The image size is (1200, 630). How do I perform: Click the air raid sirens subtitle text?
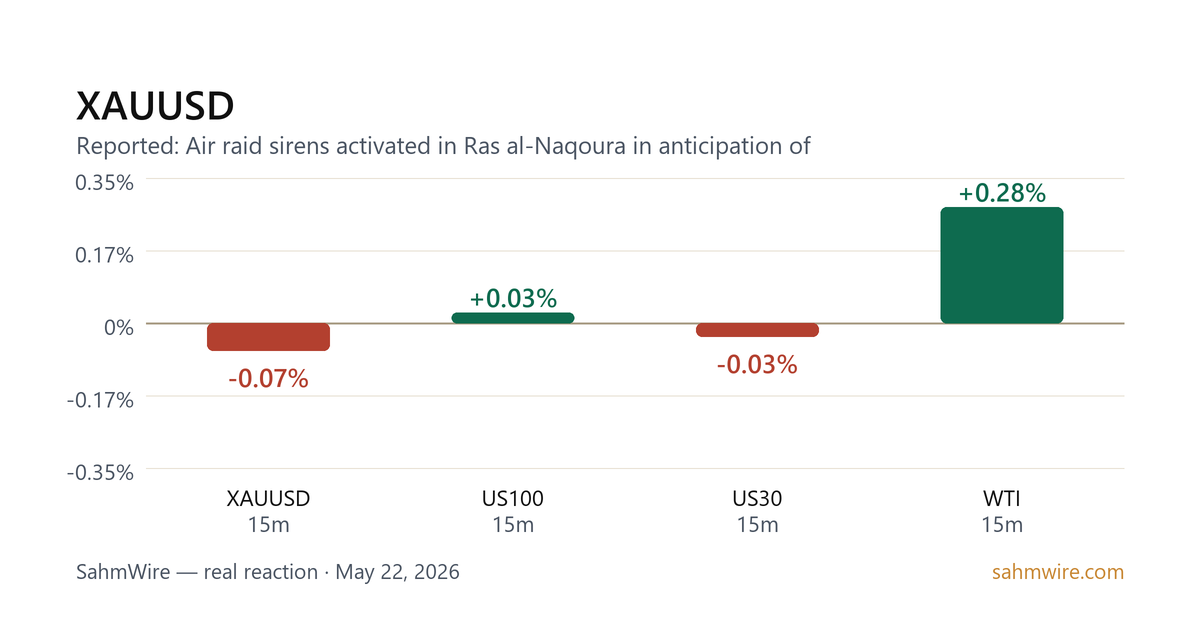[443, 146]
